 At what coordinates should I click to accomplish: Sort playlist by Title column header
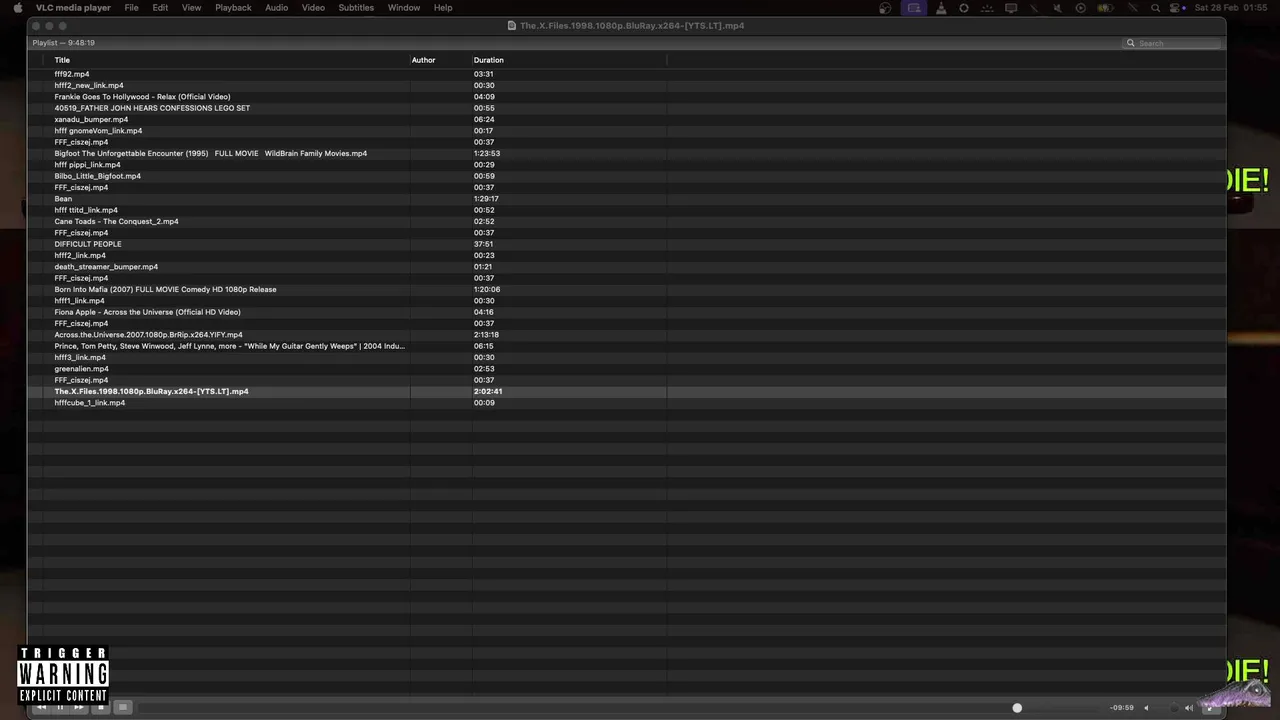pyautogui.click(x=62, y=60)
